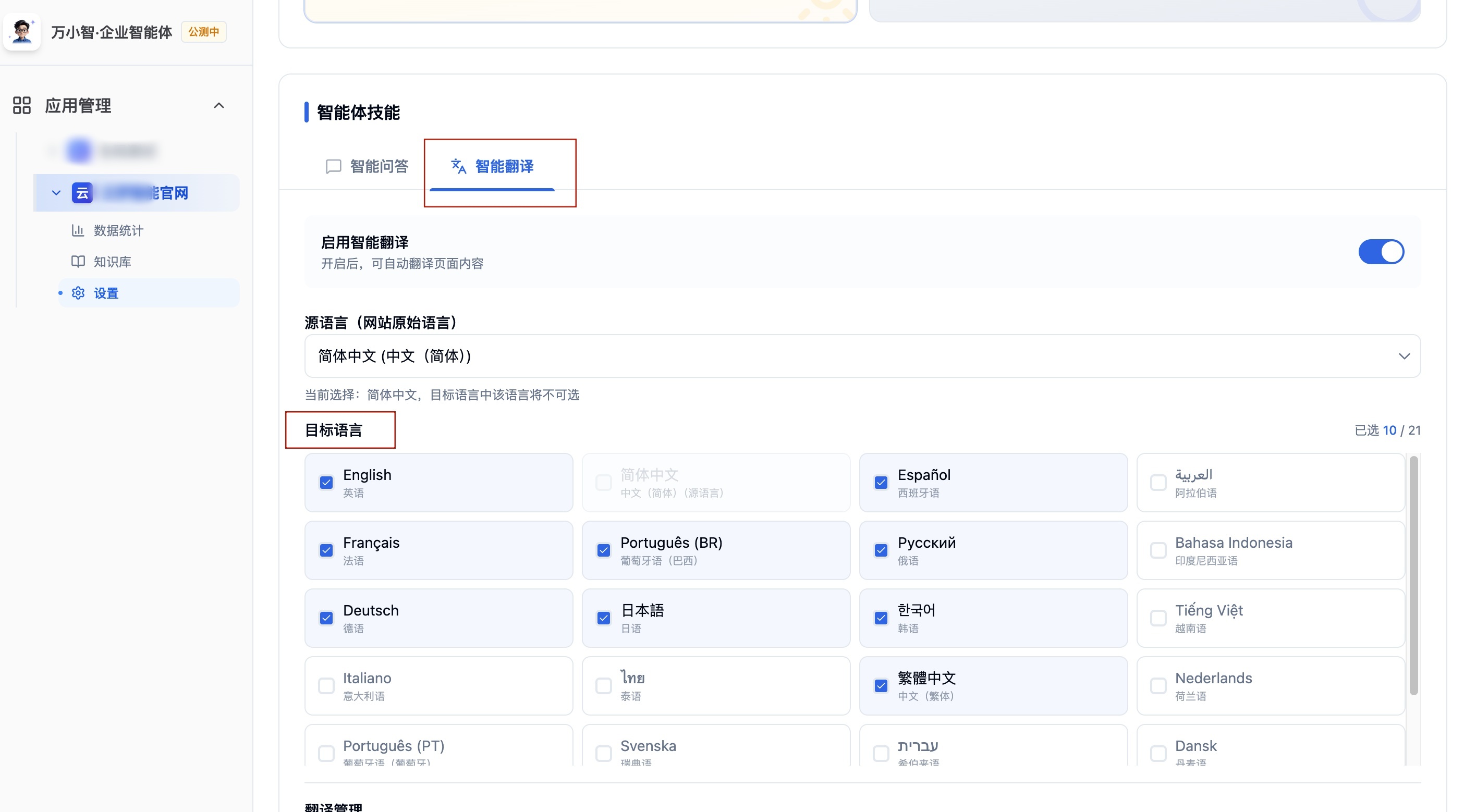Screen dimensions: 1464x812
Task: Collapse the 官网 app tree node
Action: pos(56,193)
